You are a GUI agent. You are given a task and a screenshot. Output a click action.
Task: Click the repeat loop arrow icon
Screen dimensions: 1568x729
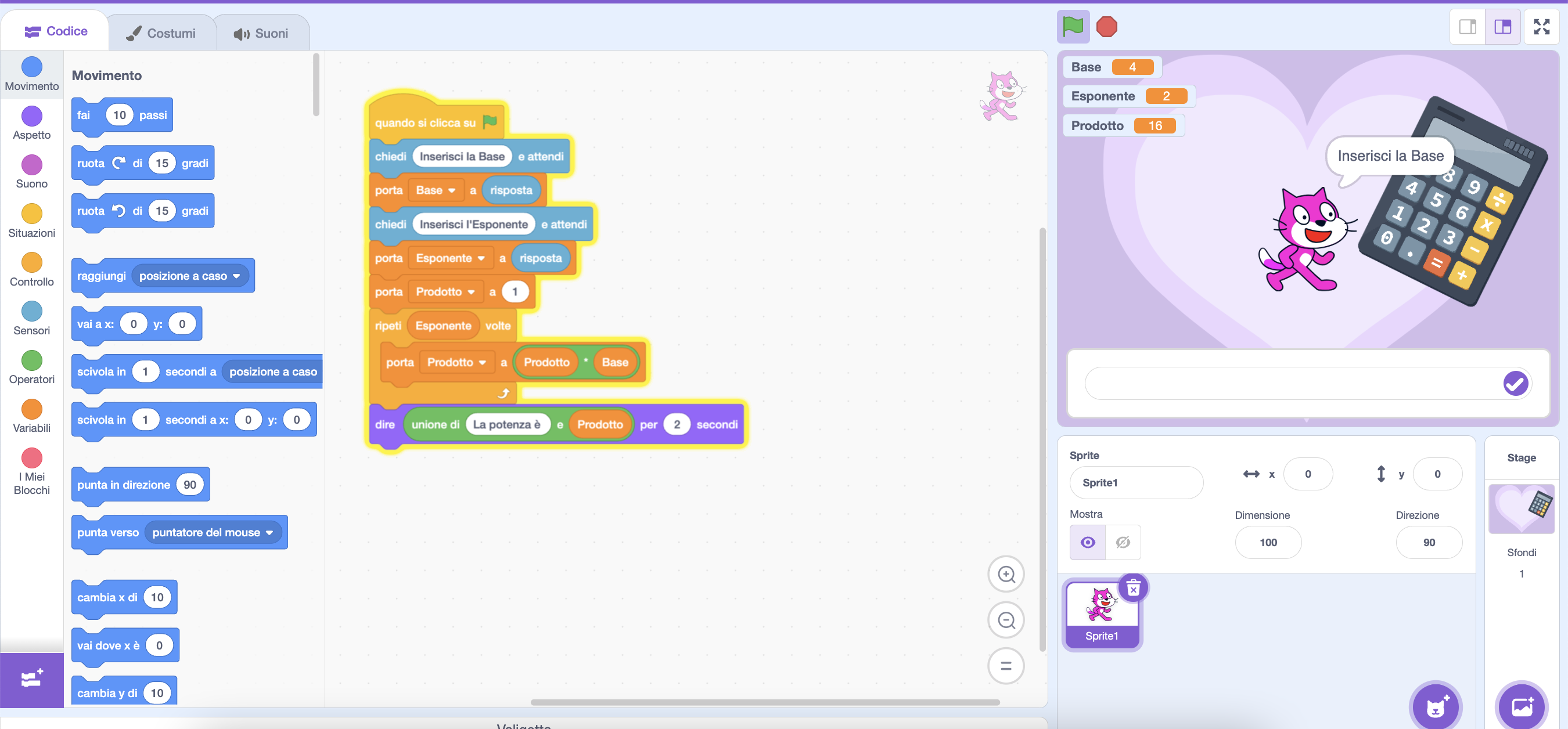[x=504, y=394]
